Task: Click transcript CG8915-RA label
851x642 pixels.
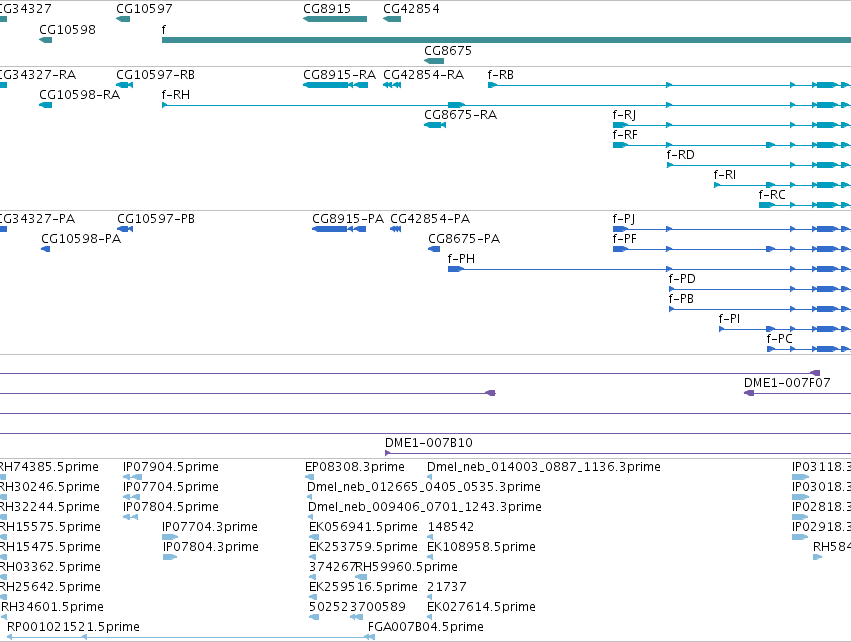Action: coord(339,74)
